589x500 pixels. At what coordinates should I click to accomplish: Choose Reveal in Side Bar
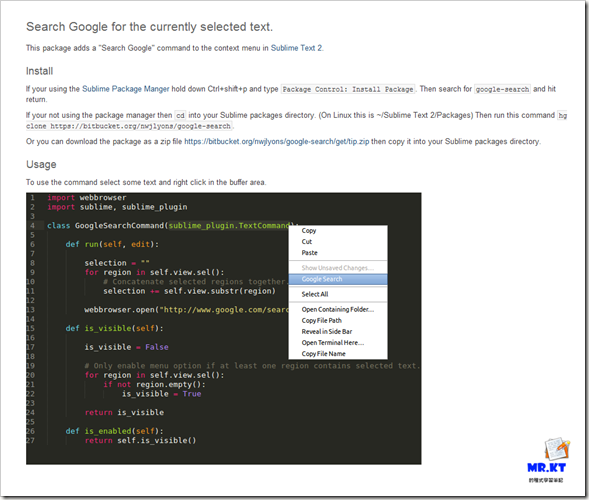click(x=327, y=332)
